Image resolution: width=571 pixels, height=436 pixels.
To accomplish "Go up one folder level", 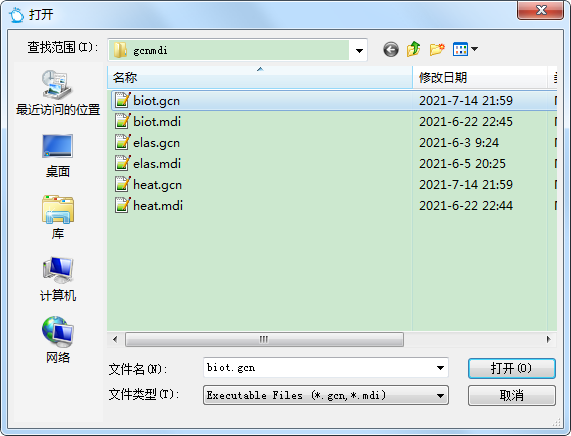I will pyautogui.click(x=414, y=49).
